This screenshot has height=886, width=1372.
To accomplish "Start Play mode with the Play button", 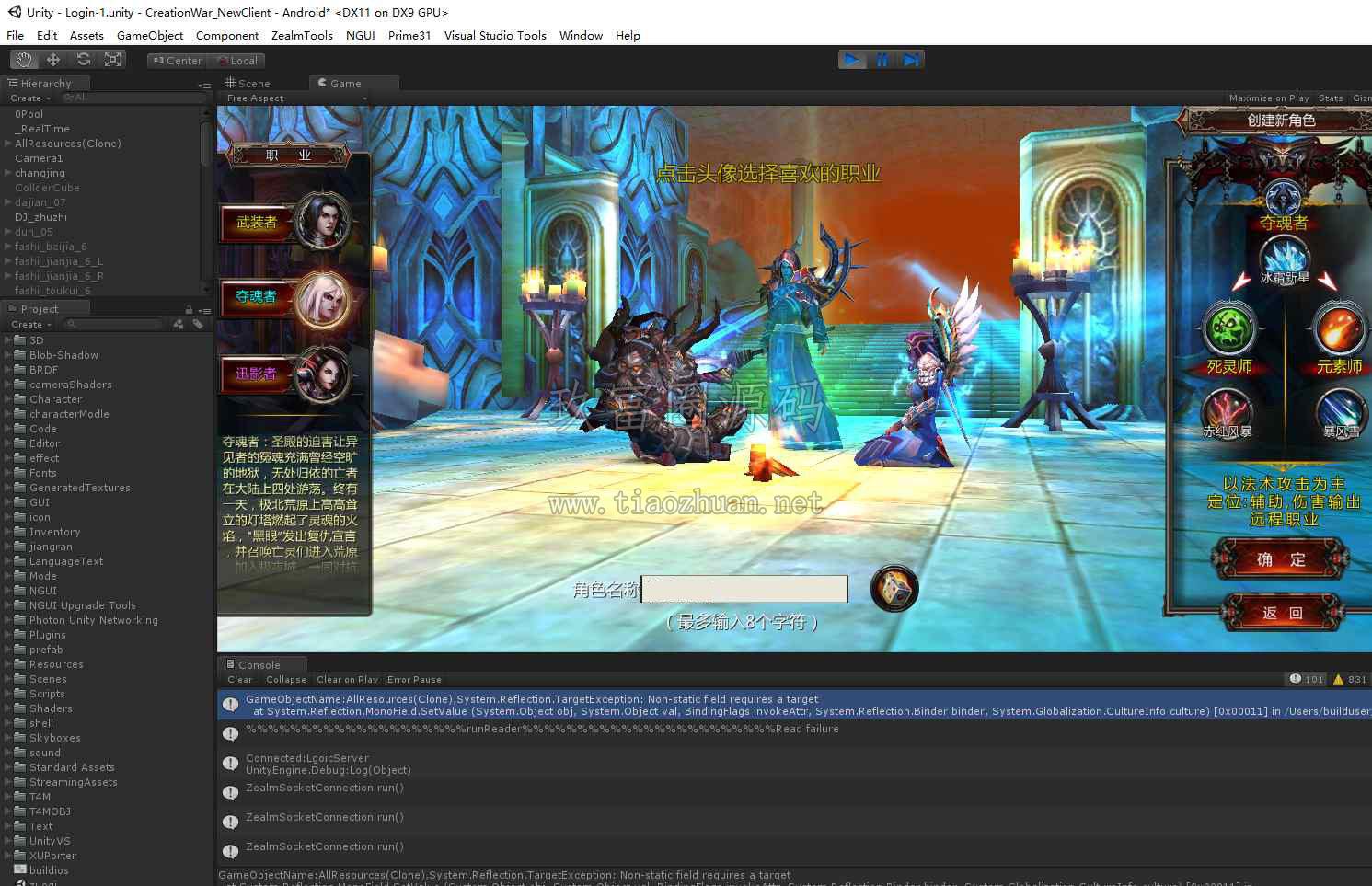I will 852,60.
